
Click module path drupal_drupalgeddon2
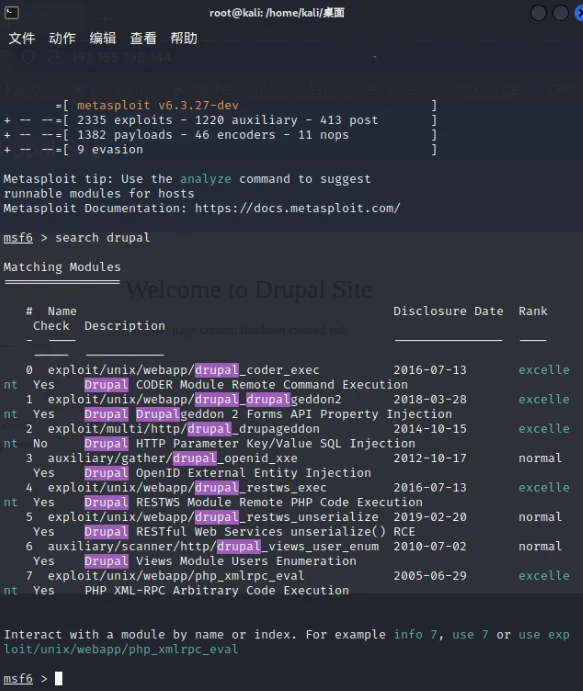click(194, 399)
